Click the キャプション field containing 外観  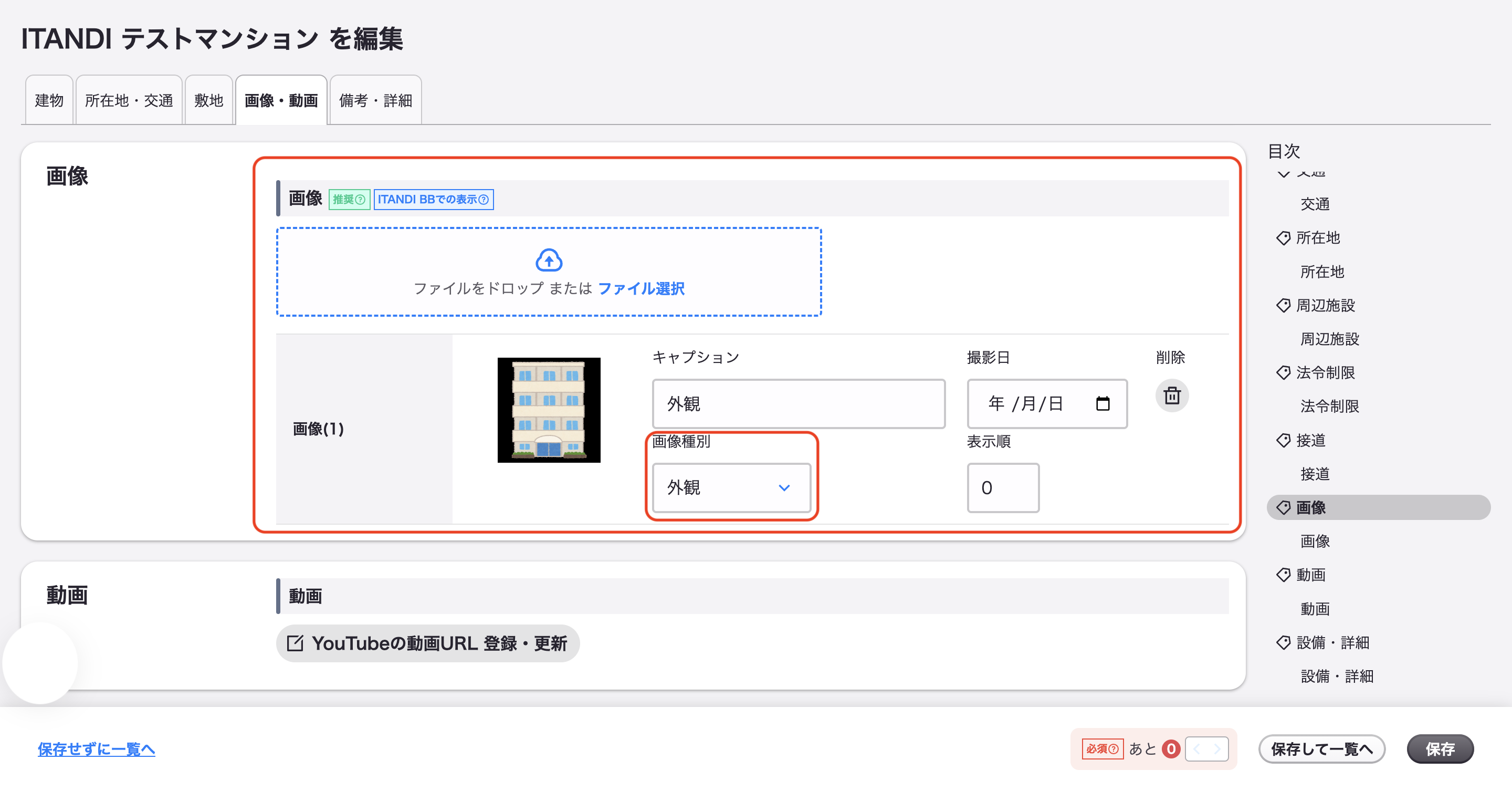pyautogui.click(x=798, y=404)
